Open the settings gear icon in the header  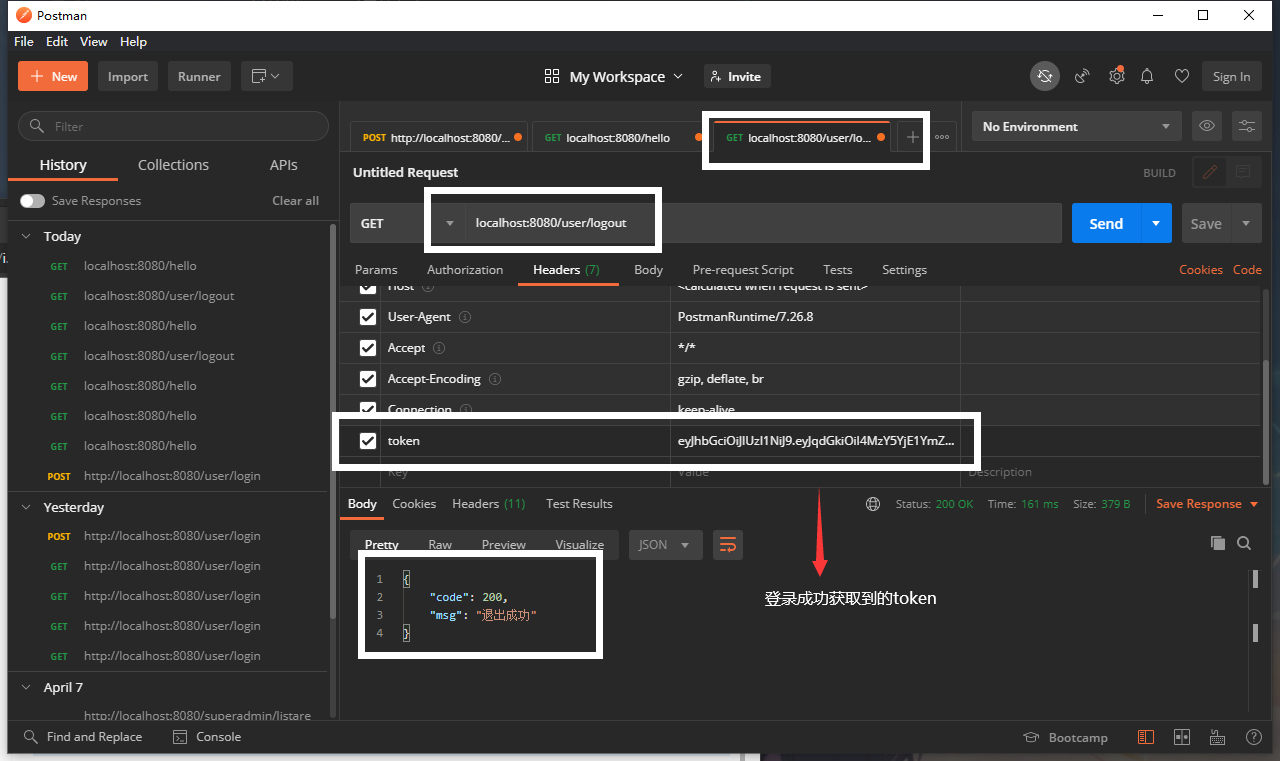(1116, 76)
